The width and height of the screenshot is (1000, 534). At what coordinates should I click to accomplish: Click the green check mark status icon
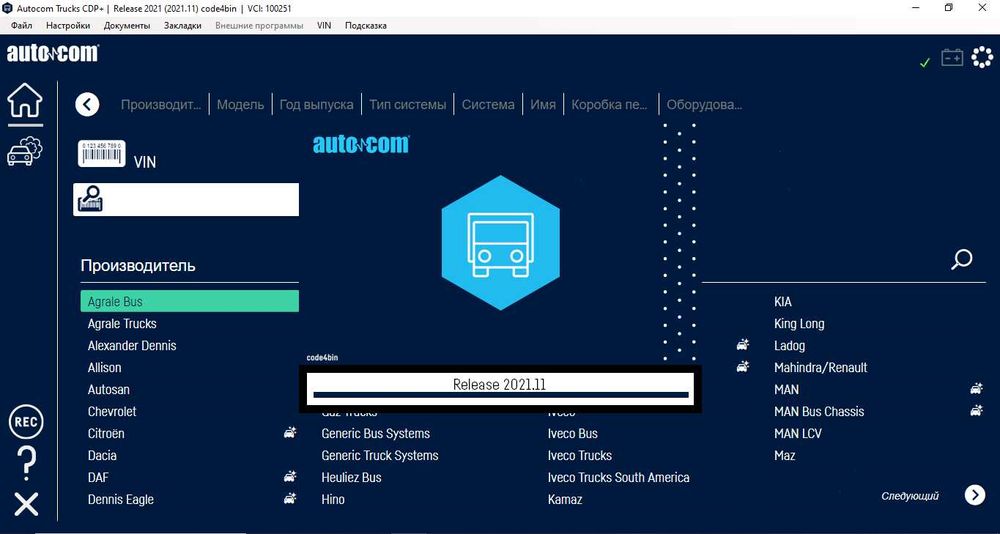(925, 63)
